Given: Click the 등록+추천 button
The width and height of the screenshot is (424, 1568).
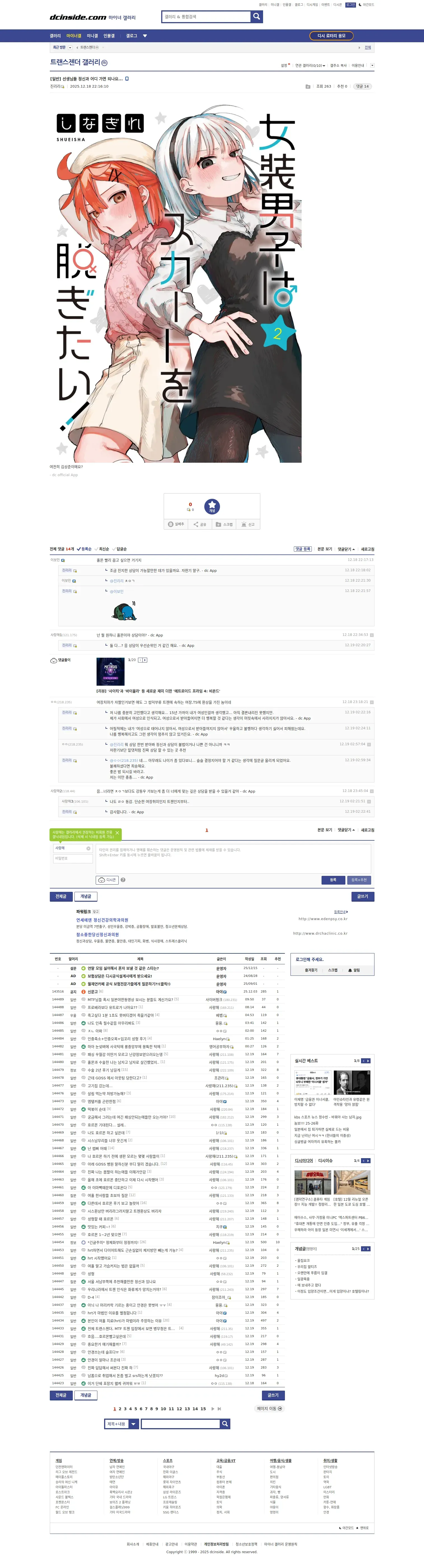Looking at the screenshot, I should (x=359, y=880).
